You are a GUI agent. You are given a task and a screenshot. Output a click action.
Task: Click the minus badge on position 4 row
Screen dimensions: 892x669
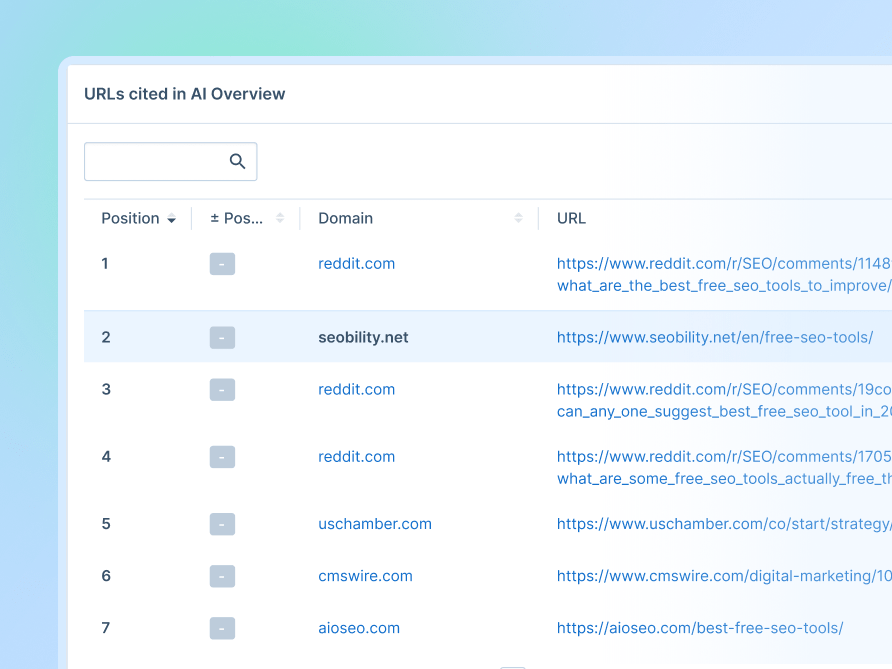[222, 457]
